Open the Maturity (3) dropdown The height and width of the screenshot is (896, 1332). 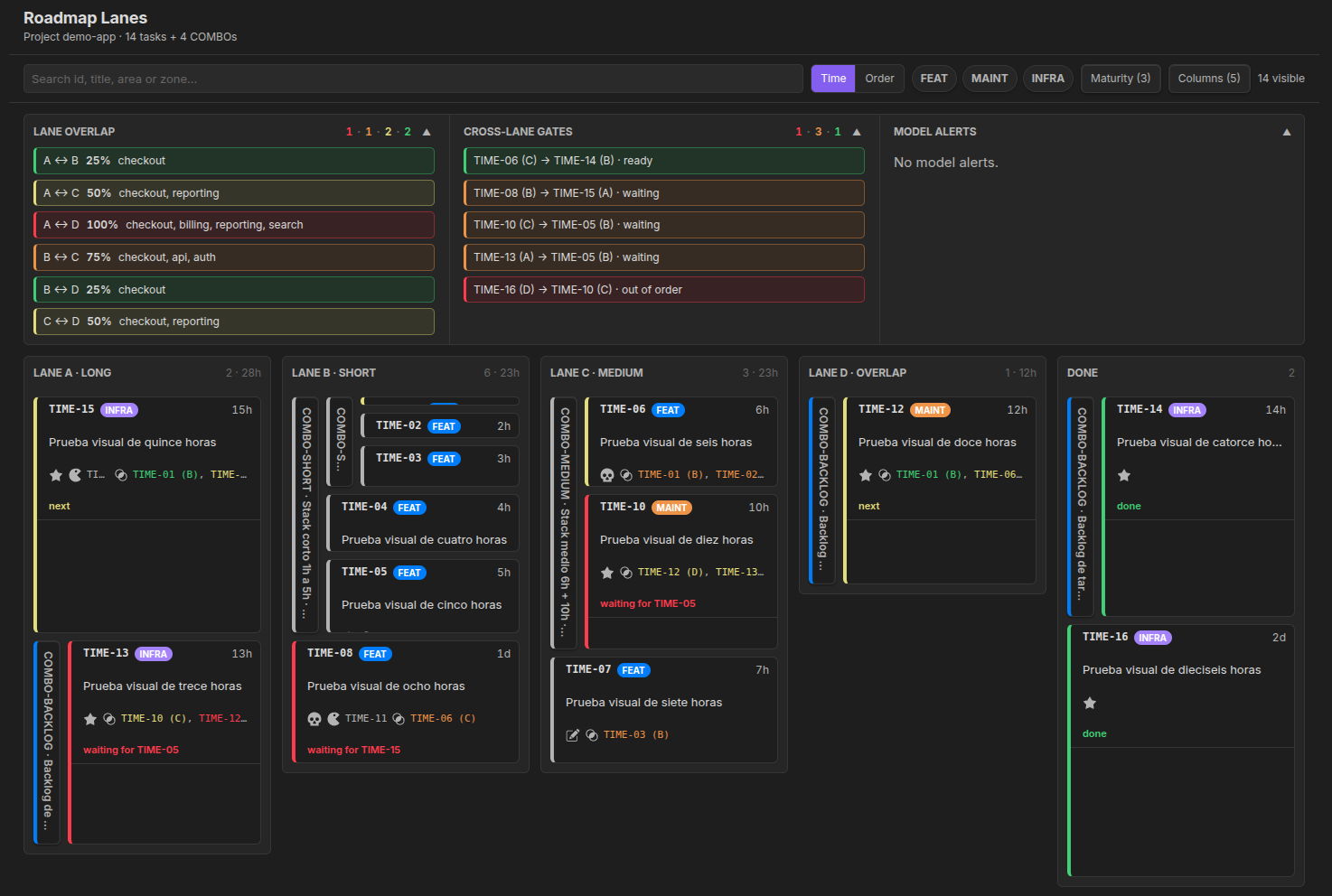pos(1121,79)
